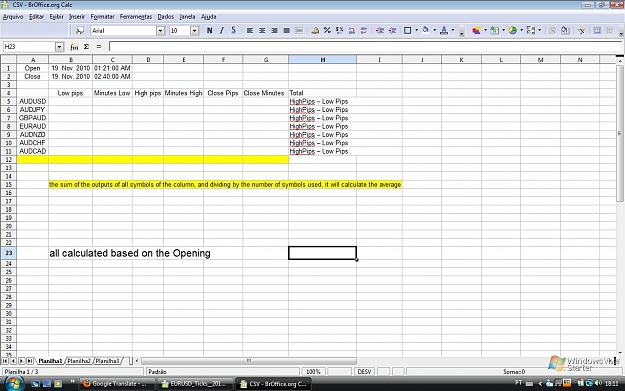Image resolution: width=625 pixels, height=391 pixels.
Task: Decrease the cell indent
Action: click(380, 30)
